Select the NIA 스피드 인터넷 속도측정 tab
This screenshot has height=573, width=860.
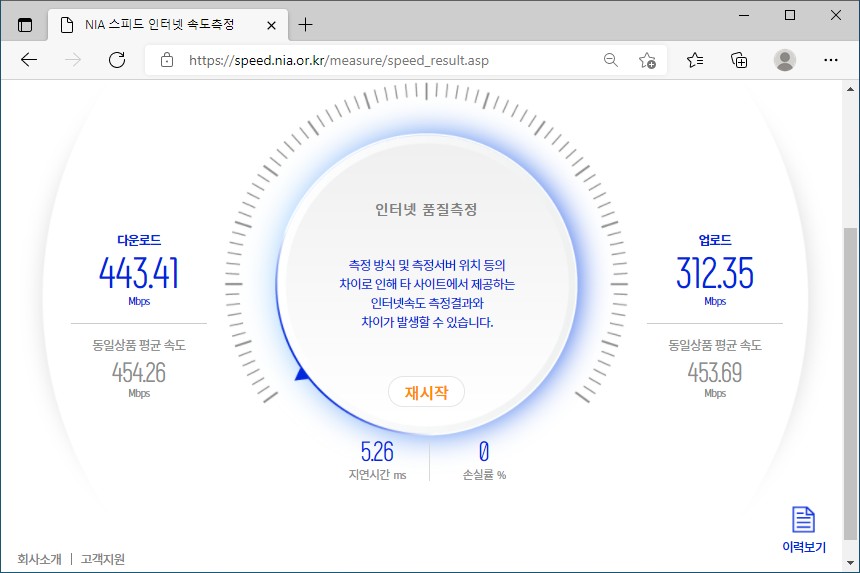[x=168, y=25]
